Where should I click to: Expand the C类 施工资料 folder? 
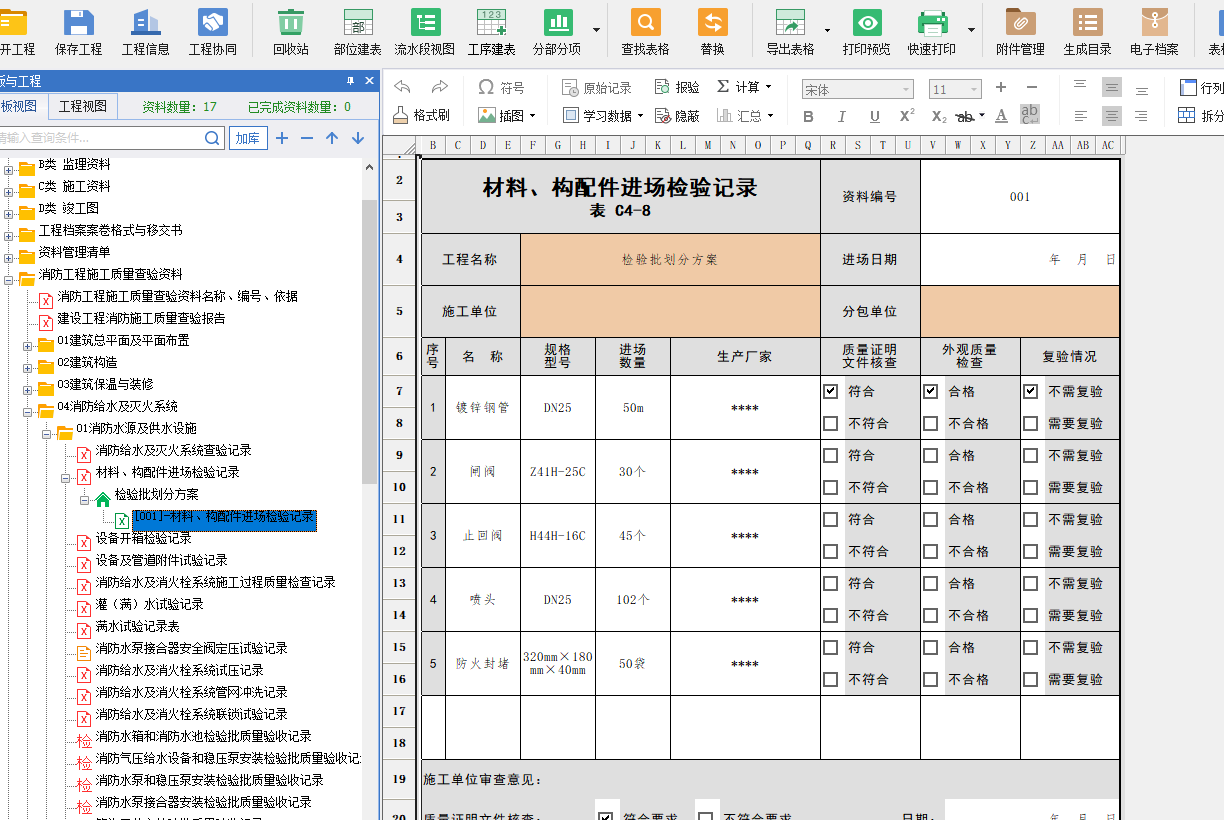click(x=9, y=191)
